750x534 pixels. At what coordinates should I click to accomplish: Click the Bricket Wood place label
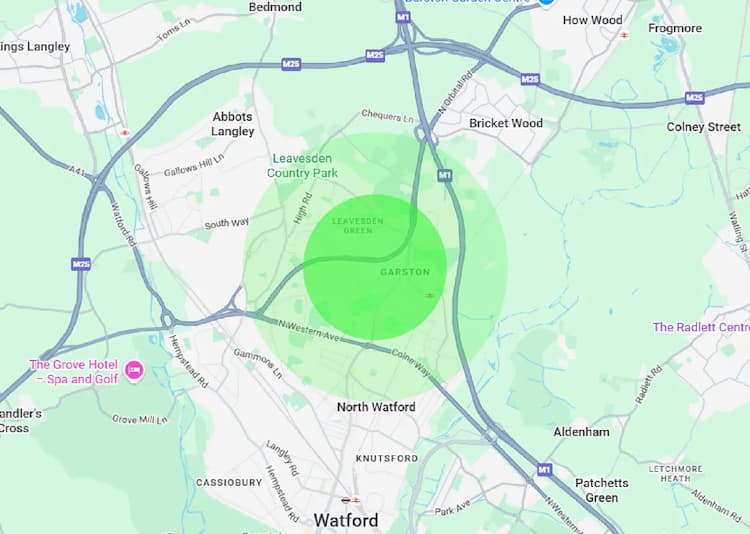[x=506, y=123]
